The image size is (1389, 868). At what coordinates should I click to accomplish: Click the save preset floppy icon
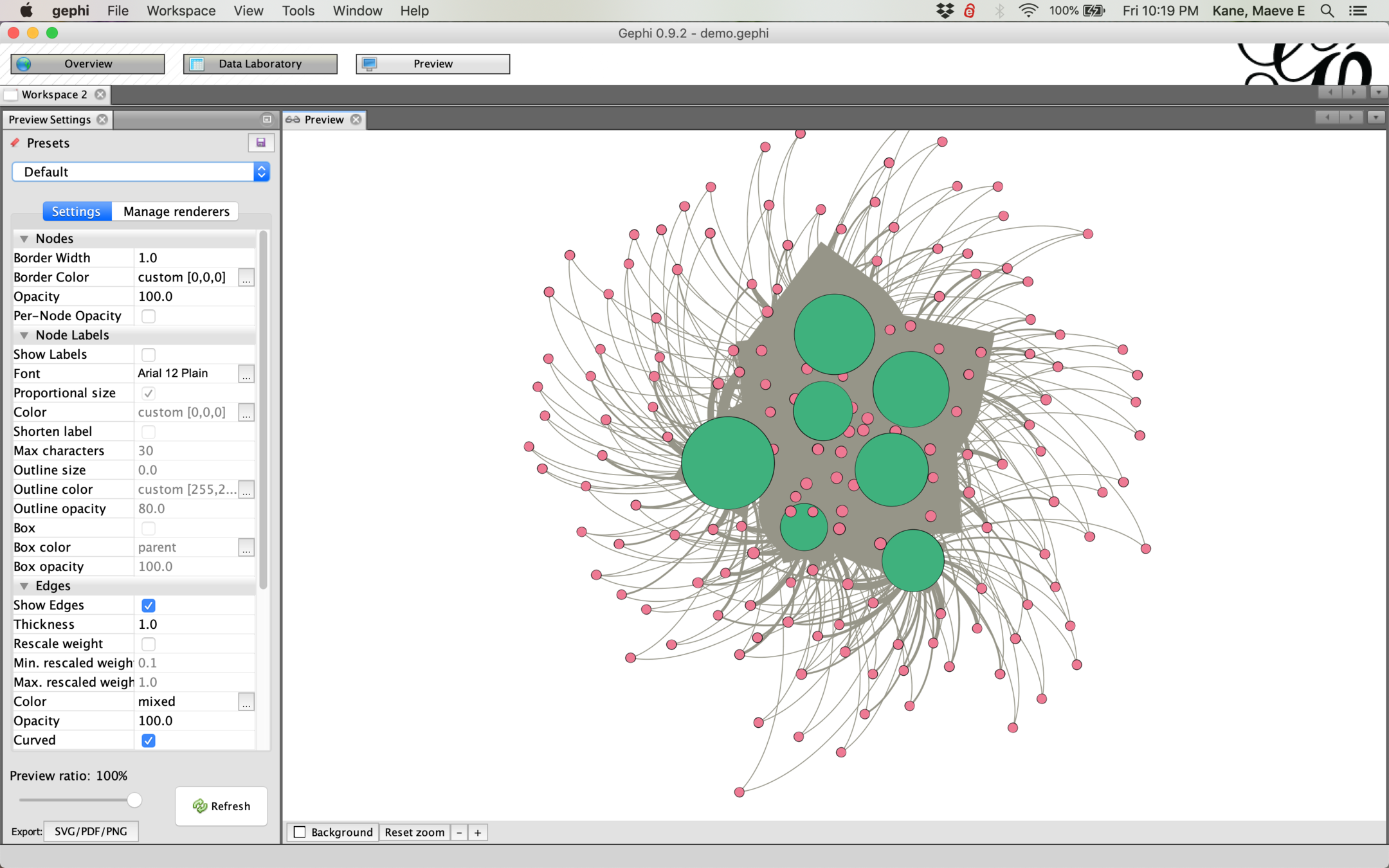260,143
